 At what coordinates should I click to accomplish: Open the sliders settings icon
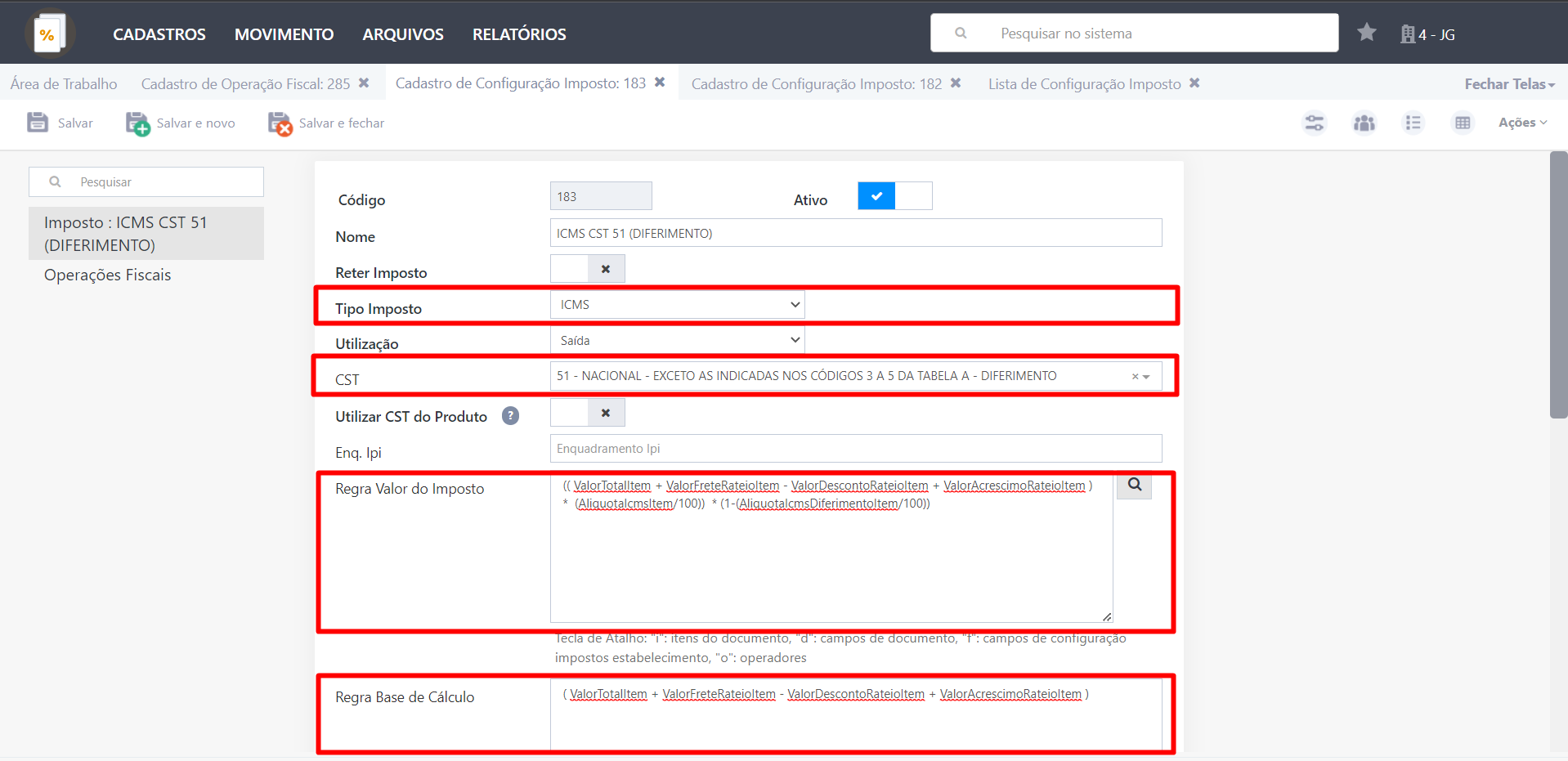1314,123
